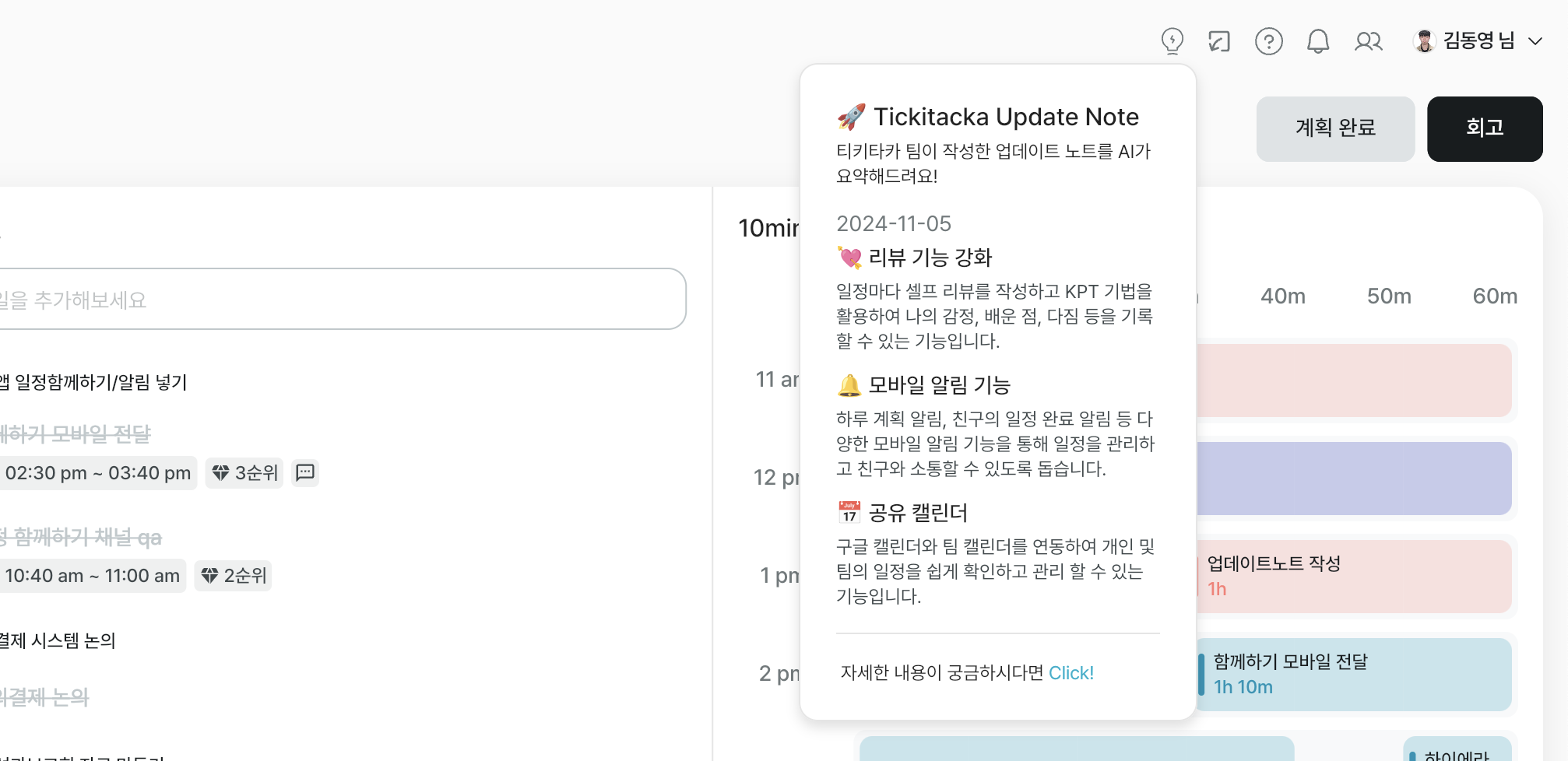Viewport: 1568px width, 761px height.
Task: Click the feedback share icon in header
Action: coord(1219,41)
